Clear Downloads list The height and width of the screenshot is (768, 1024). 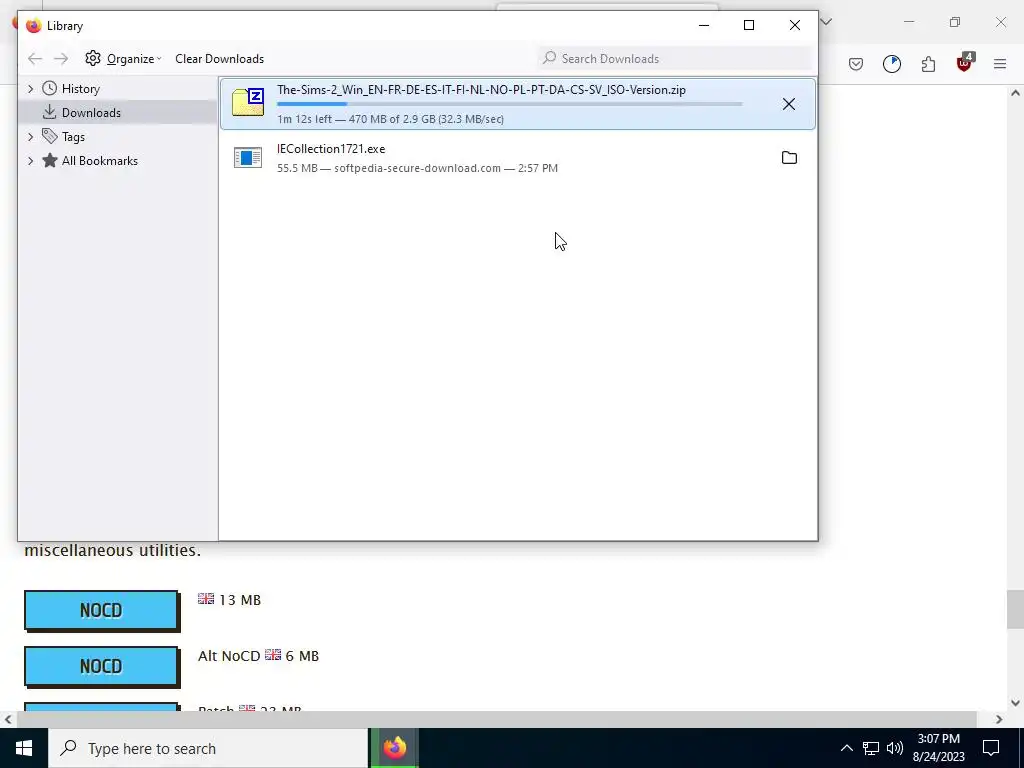point(219,59)
